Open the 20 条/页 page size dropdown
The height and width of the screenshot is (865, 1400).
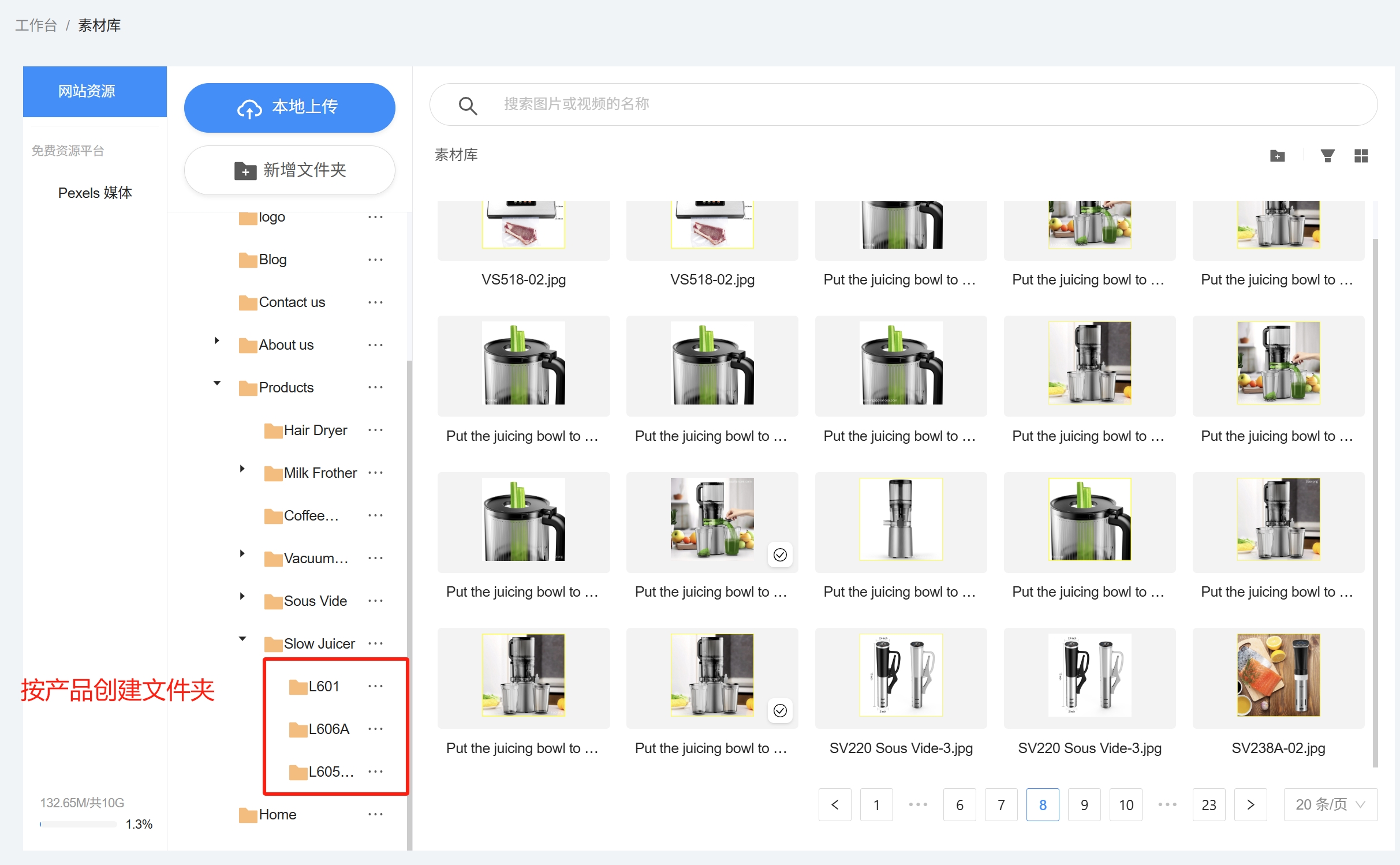1330,804
